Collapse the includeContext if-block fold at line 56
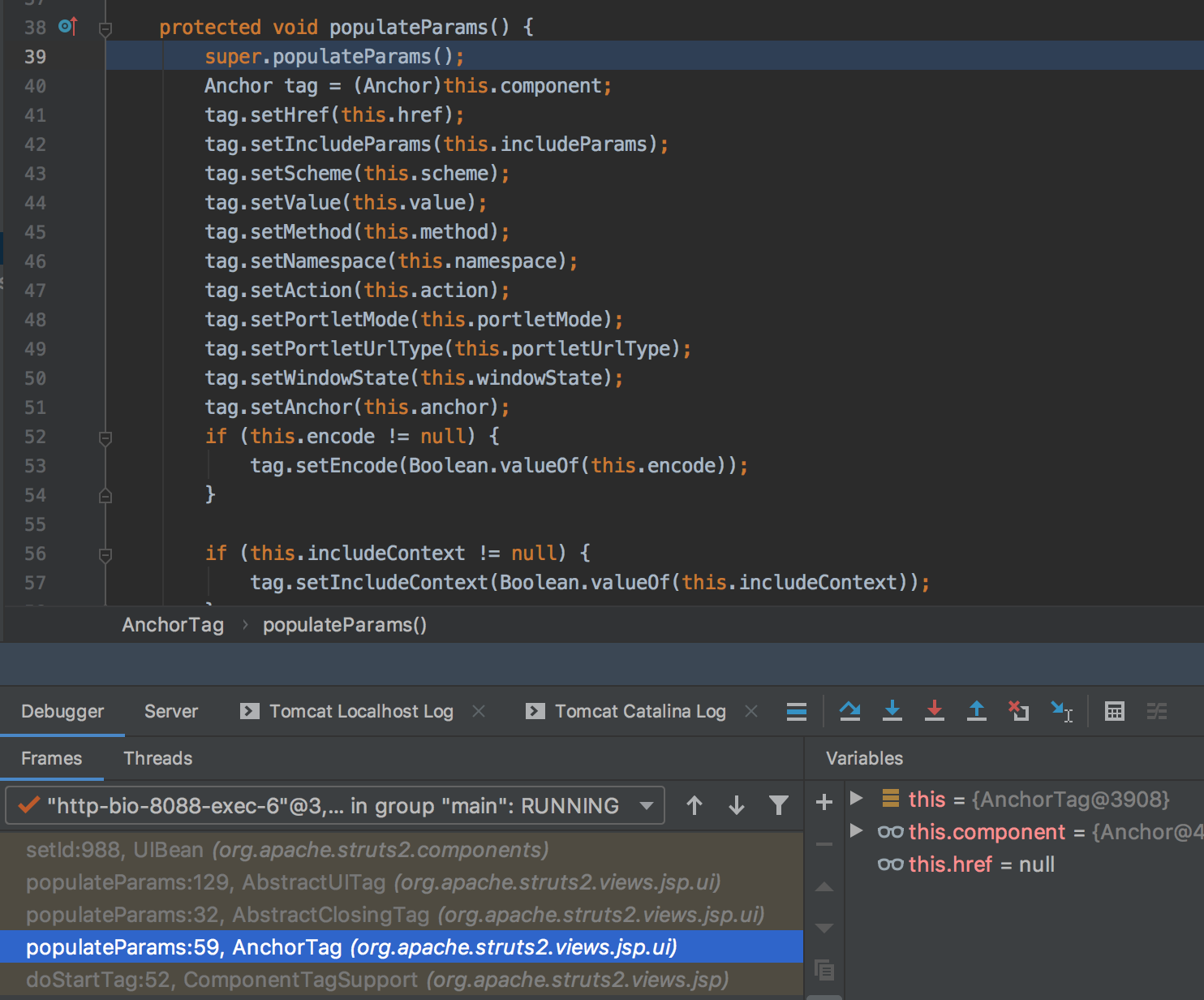The height and width of the screenshot is (1000, 1204). 105,555
